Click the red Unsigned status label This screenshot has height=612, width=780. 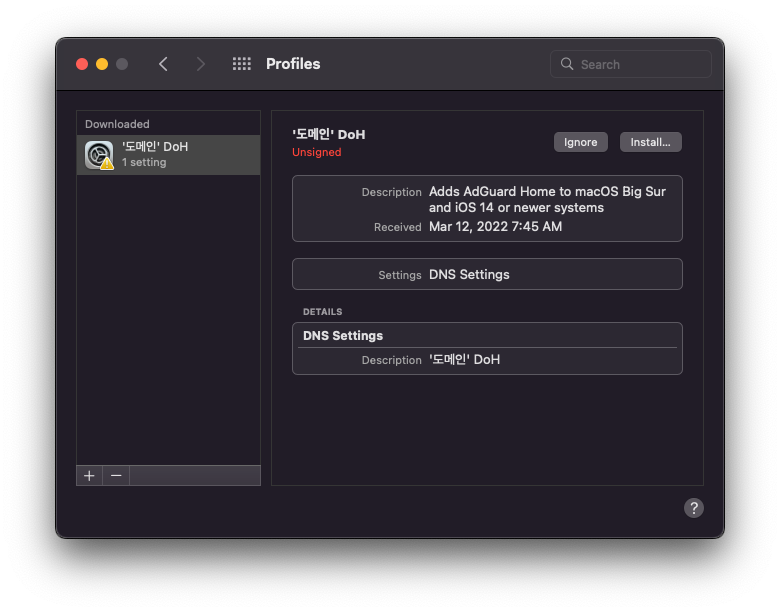316,152
